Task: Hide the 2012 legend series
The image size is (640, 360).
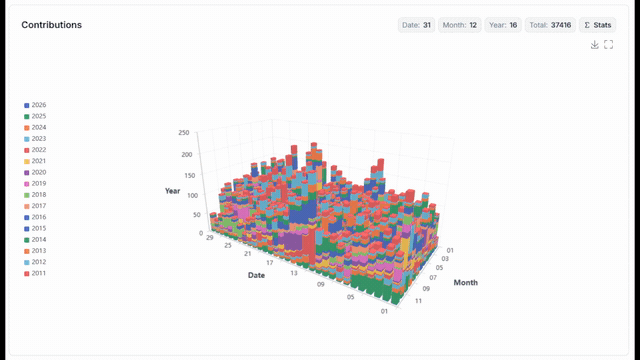Action: (x=35, y=262)
